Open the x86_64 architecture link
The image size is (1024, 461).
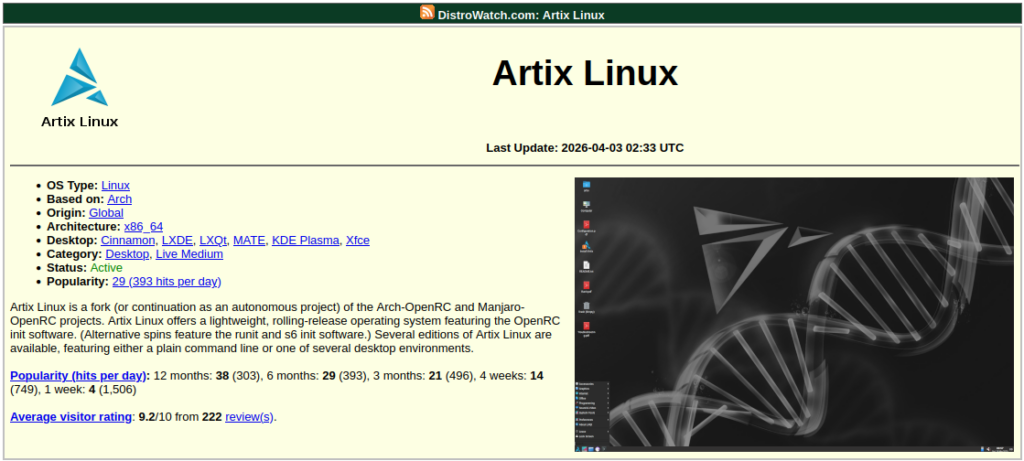[143, 227]
